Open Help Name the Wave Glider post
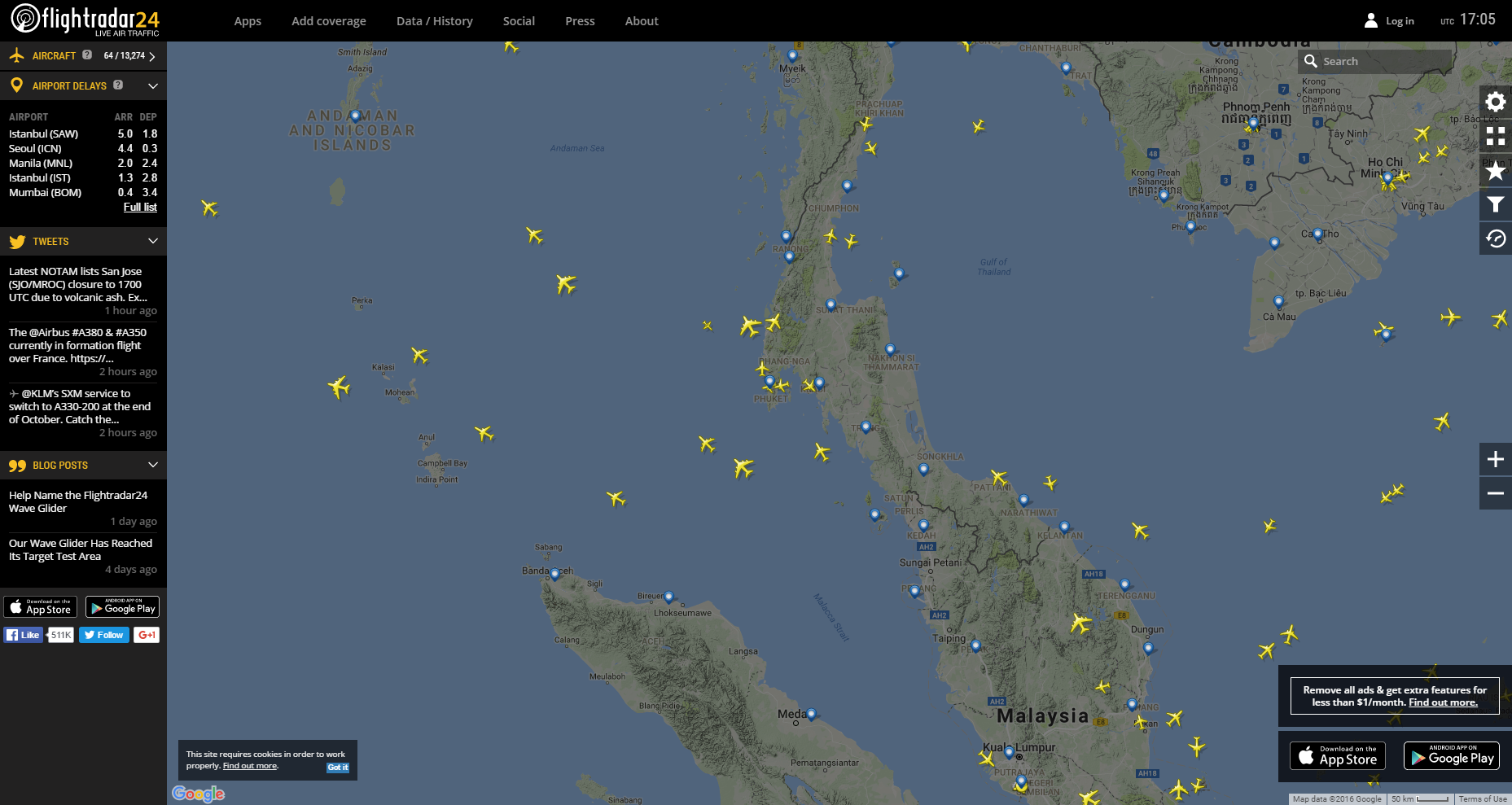 (78, 501)
